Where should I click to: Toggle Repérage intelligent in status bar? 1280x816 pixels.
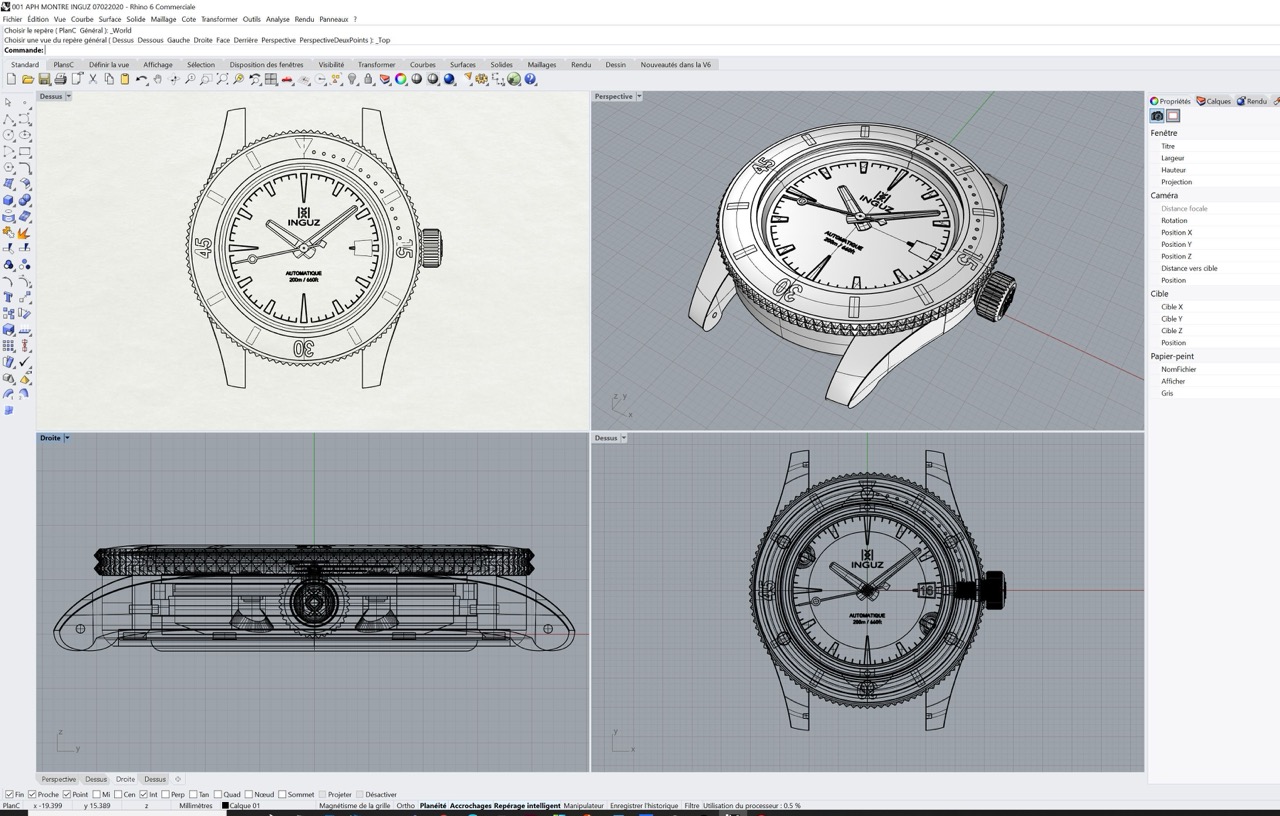[527, 805]
